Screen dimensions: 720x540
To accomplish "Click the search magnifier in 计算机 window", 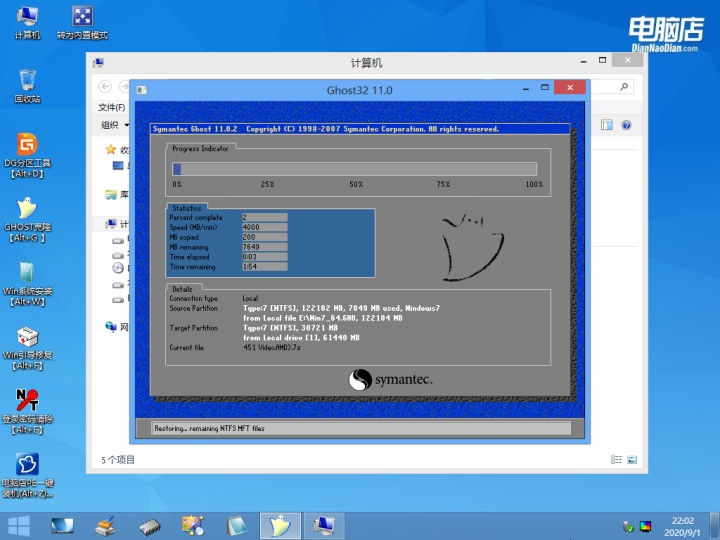I will pos(624,86).
